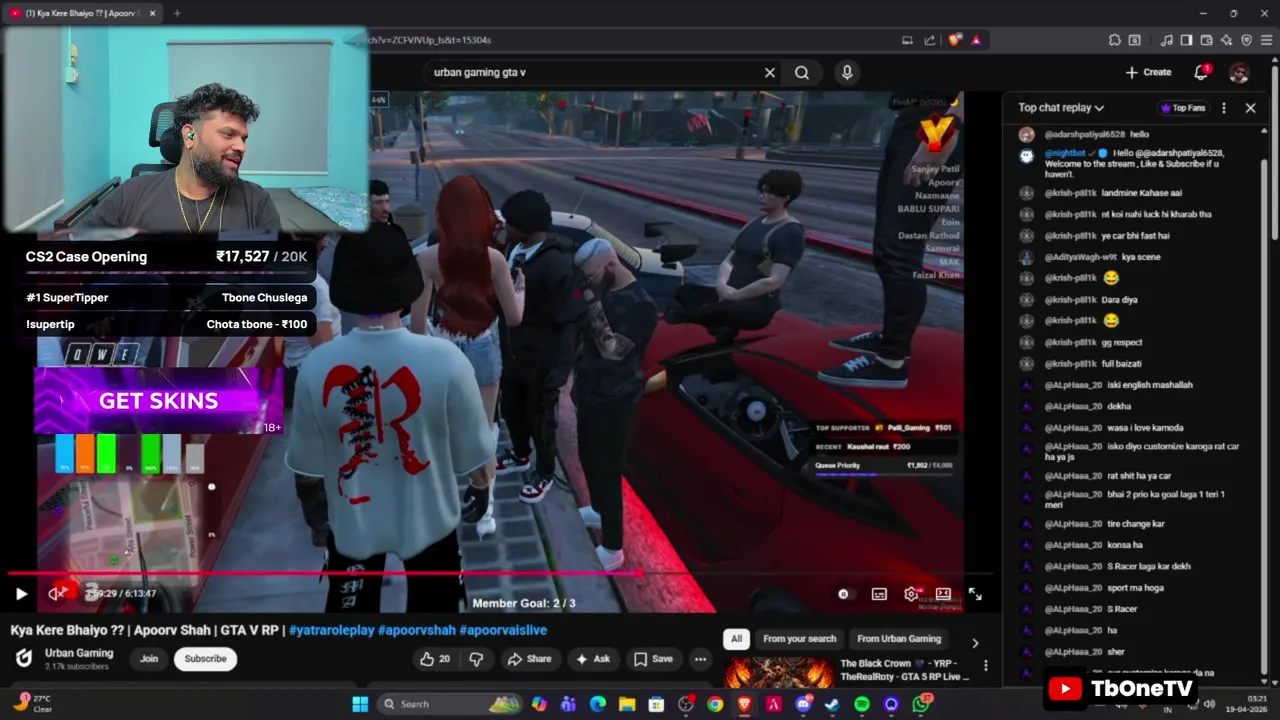Open Brave Wallet icon
Image resolution: width=1280 pixels, height=720 pixels.
tap(1206, 40)
